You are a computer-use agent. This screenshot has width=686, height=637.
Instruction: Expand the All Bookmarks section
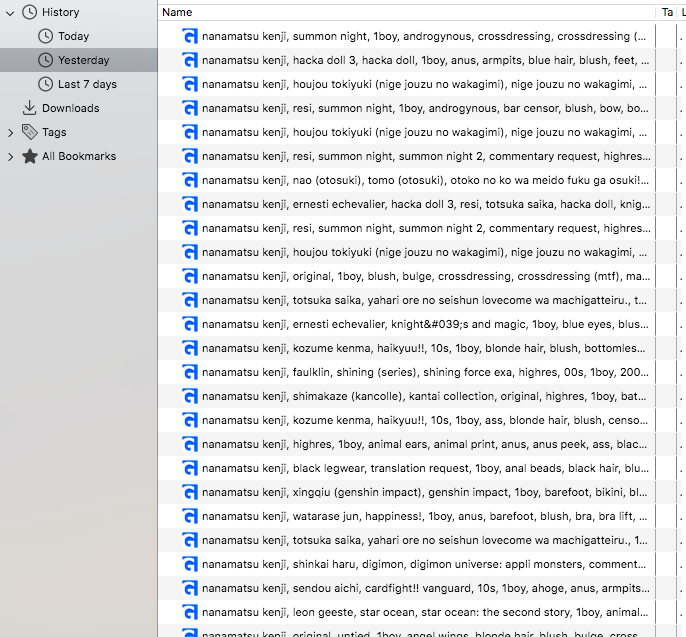[10, 157]
